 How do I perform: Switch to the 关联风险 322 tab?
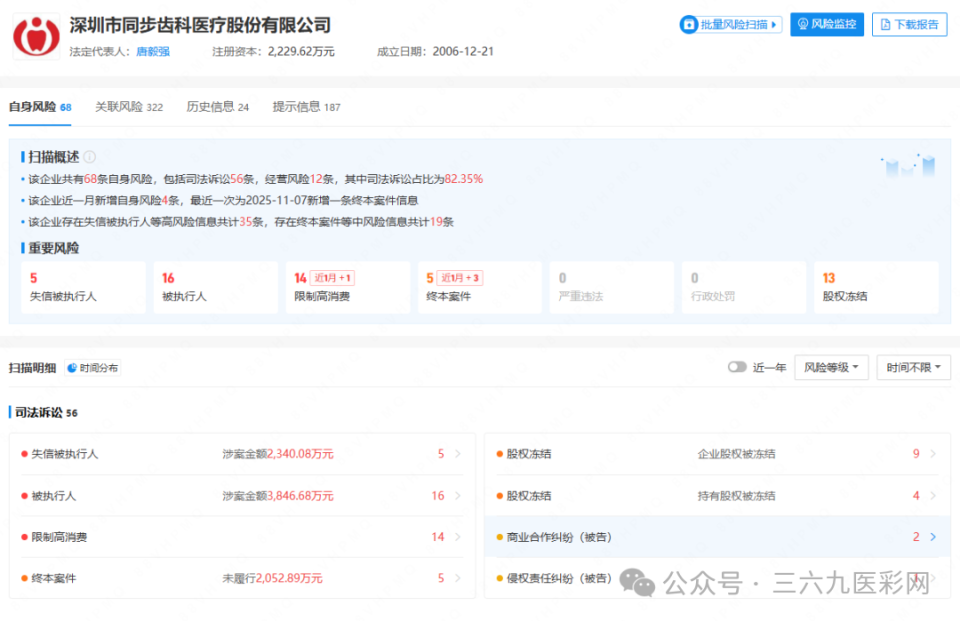(x=129, y=107)
